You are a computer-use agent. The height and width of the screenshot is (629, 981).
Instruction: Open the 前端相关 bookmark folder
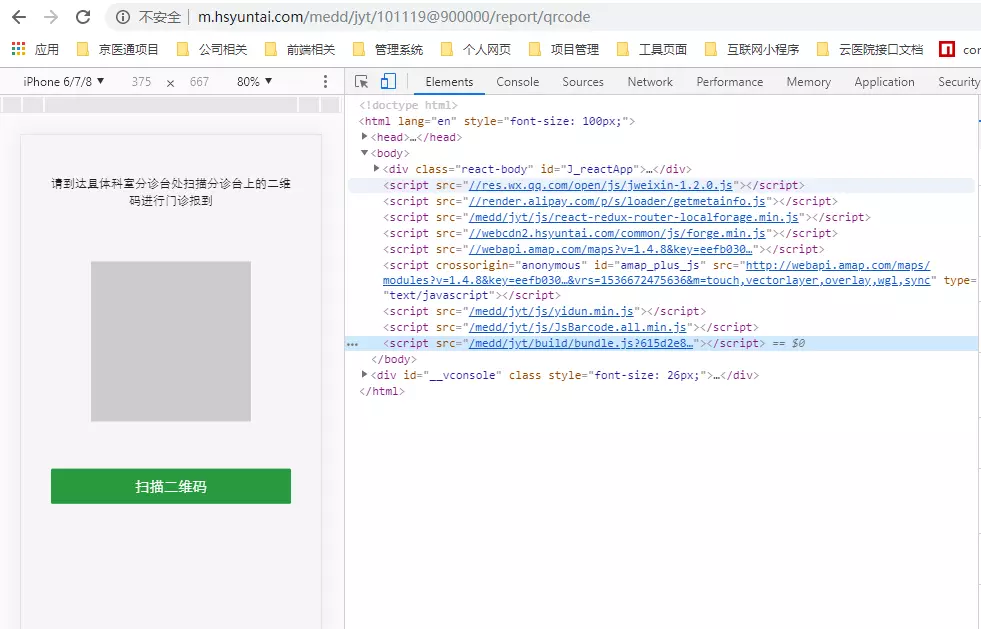click(300, 49)
